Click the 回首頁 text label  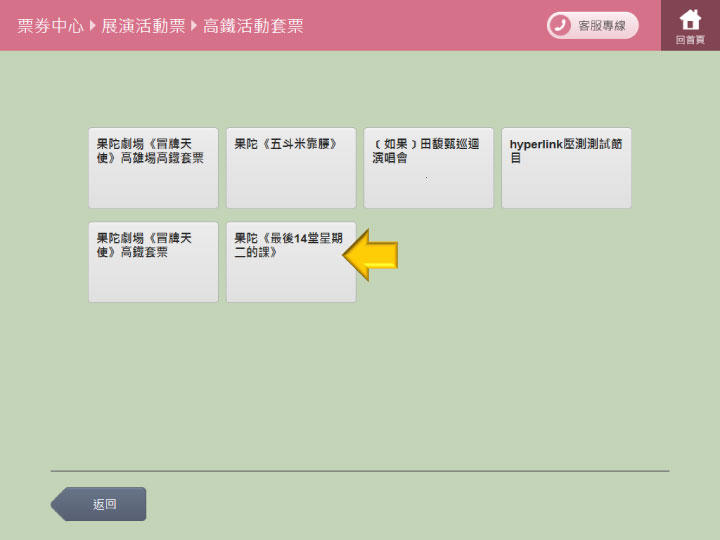pos(690,40)
